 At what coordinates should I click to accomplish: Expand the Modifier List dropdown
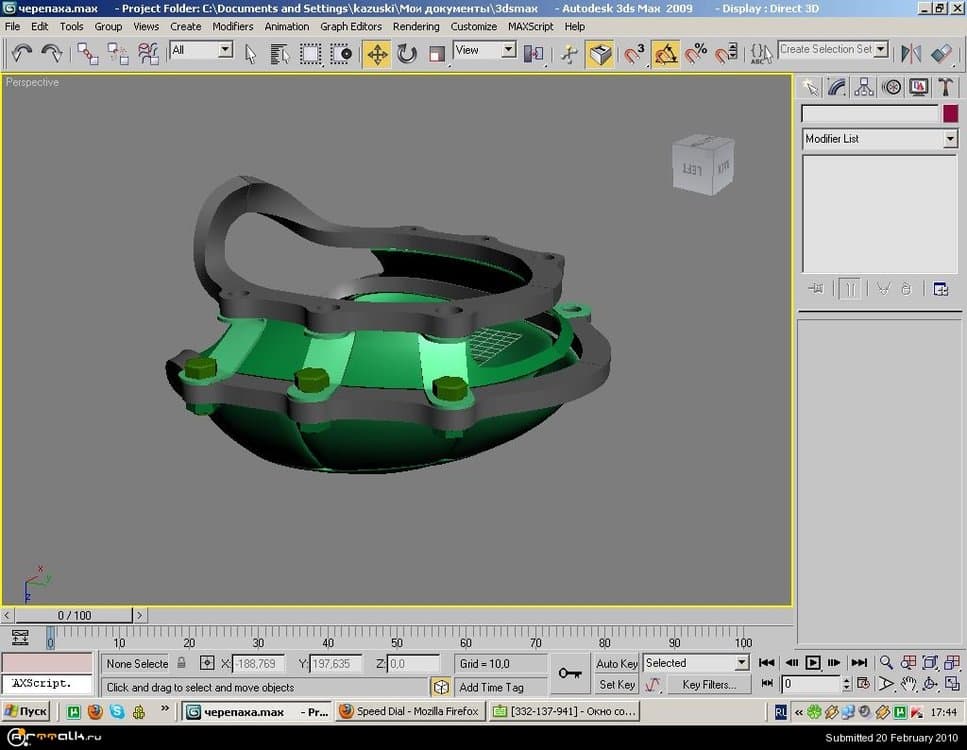click(x=950, y=139)
